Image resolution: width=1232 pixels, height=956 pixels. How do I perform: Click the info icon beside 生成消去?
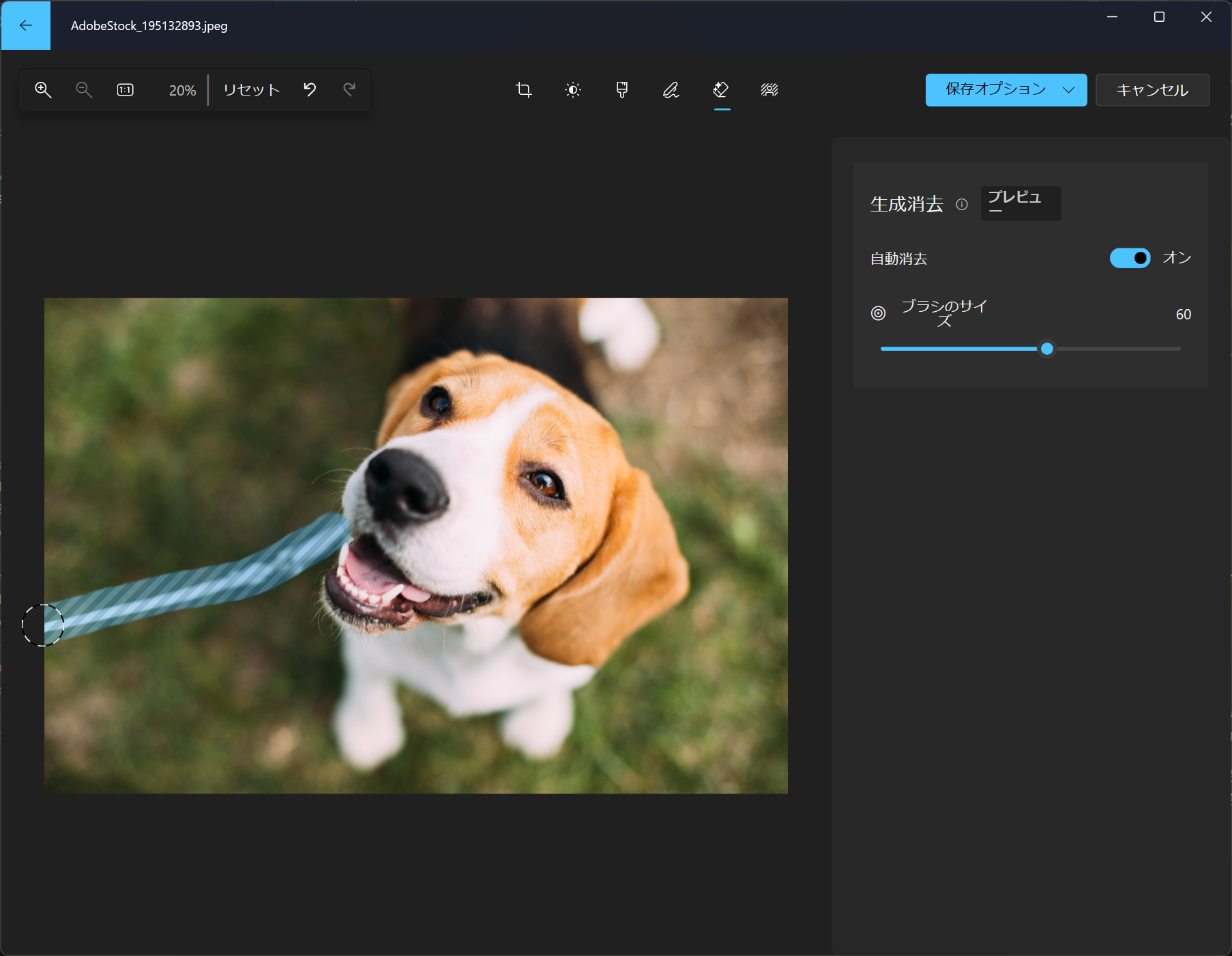pos(962,204)
